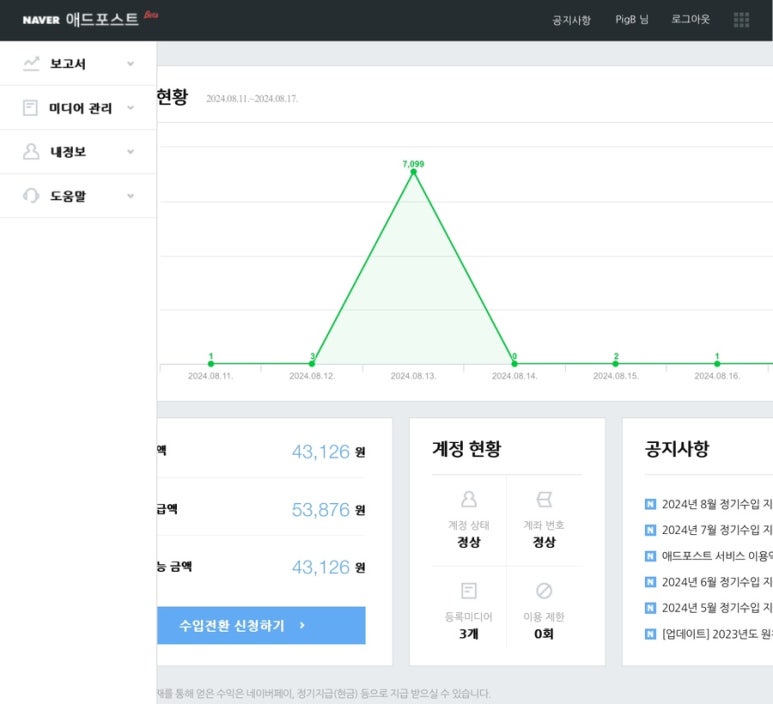Click the registered media icon
The image size is (773, 704).
(x=468, y=591)
